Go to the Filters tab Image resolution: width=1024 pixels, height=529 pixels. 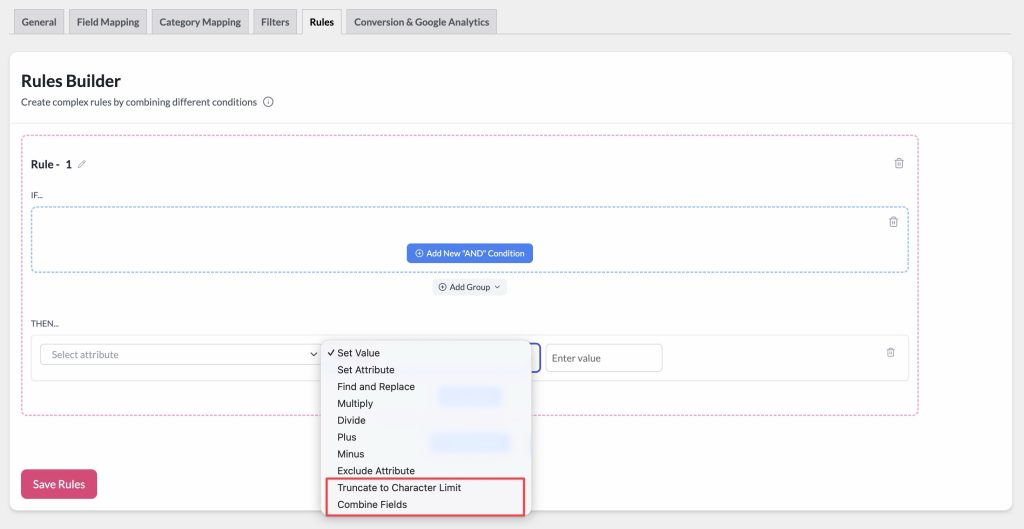coord(275,22)
